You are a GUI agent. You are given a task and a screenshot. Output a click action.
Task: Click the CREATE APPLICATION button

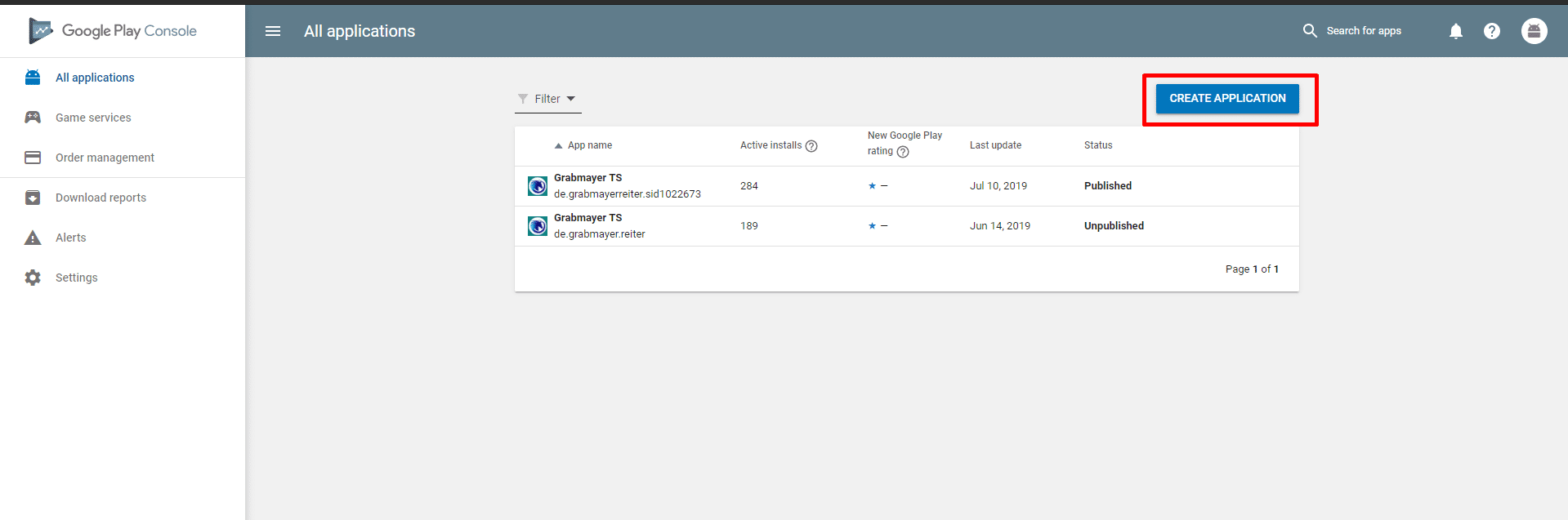tap(1227, 99)
